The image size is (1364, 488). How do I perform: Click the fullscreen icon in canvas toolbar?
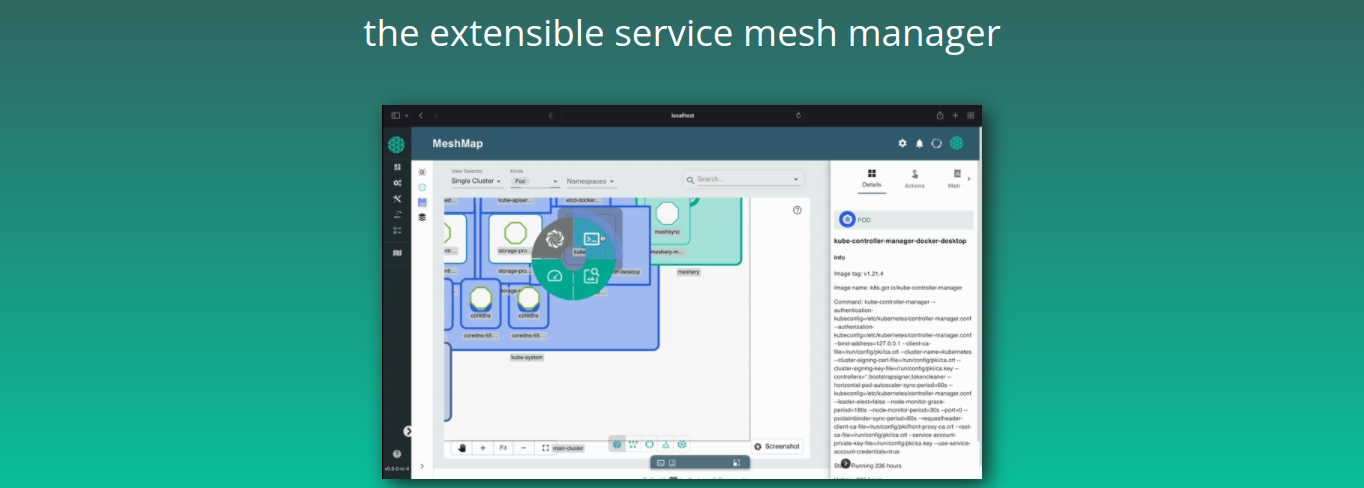(545, 448)
